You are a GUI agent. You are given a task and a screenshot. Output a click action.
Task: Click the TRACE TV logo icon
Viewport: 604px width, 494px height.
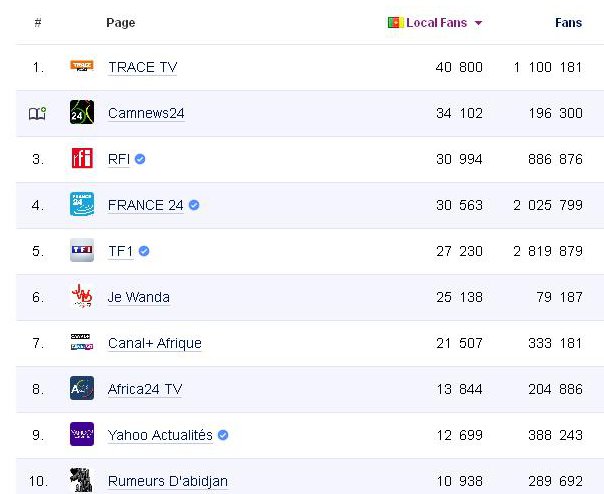(82, 67)
